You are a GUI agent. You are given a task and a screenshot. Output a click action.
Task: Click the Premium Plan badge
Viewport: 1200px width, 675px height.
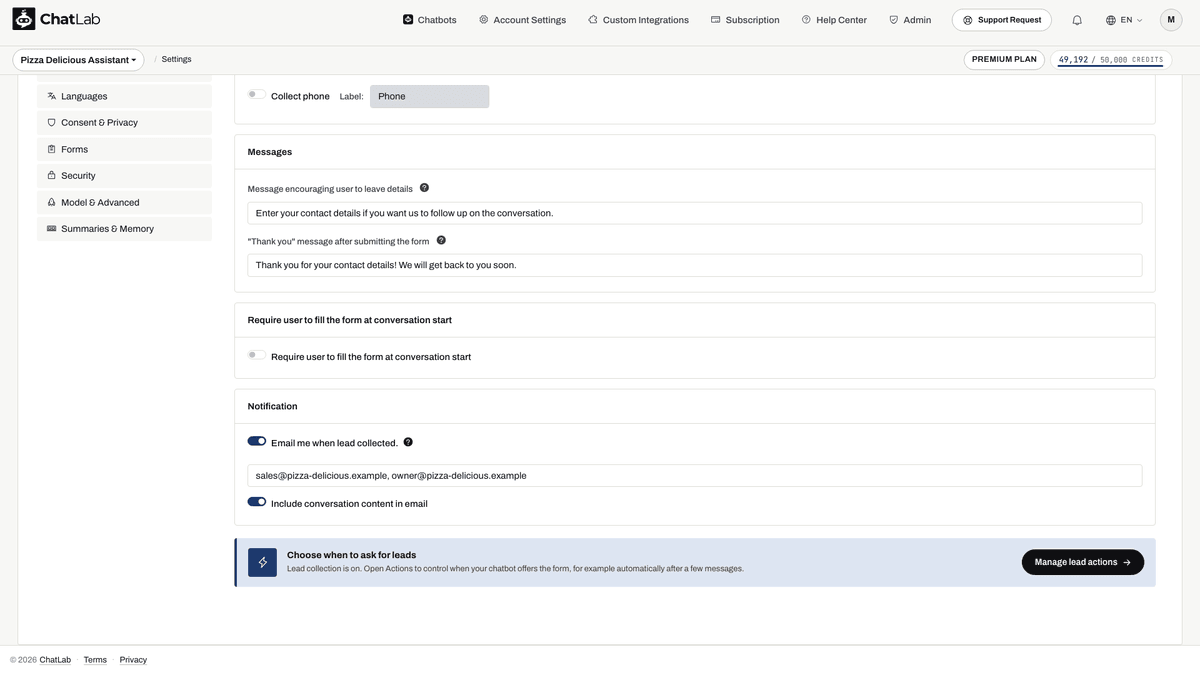(x=1004, y=60)
